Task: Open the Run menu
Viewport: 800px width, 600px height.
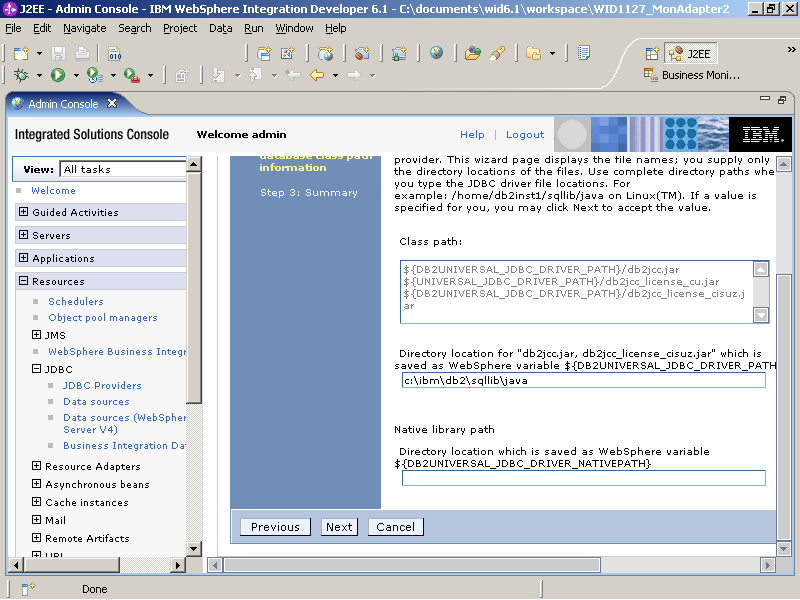Action: 254,28
